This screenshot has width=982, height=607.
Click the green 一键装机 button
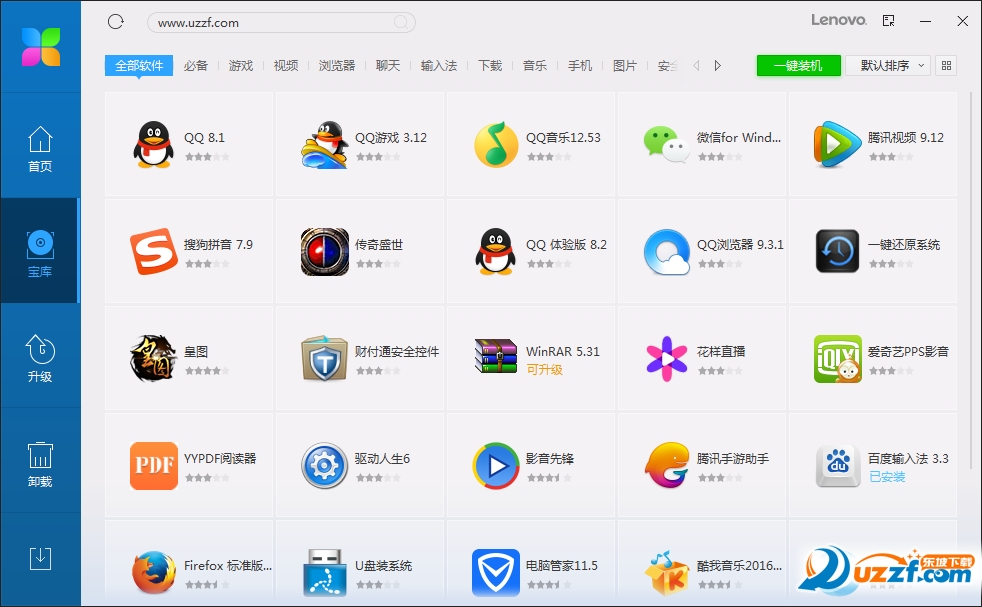[x=799, y=65]
